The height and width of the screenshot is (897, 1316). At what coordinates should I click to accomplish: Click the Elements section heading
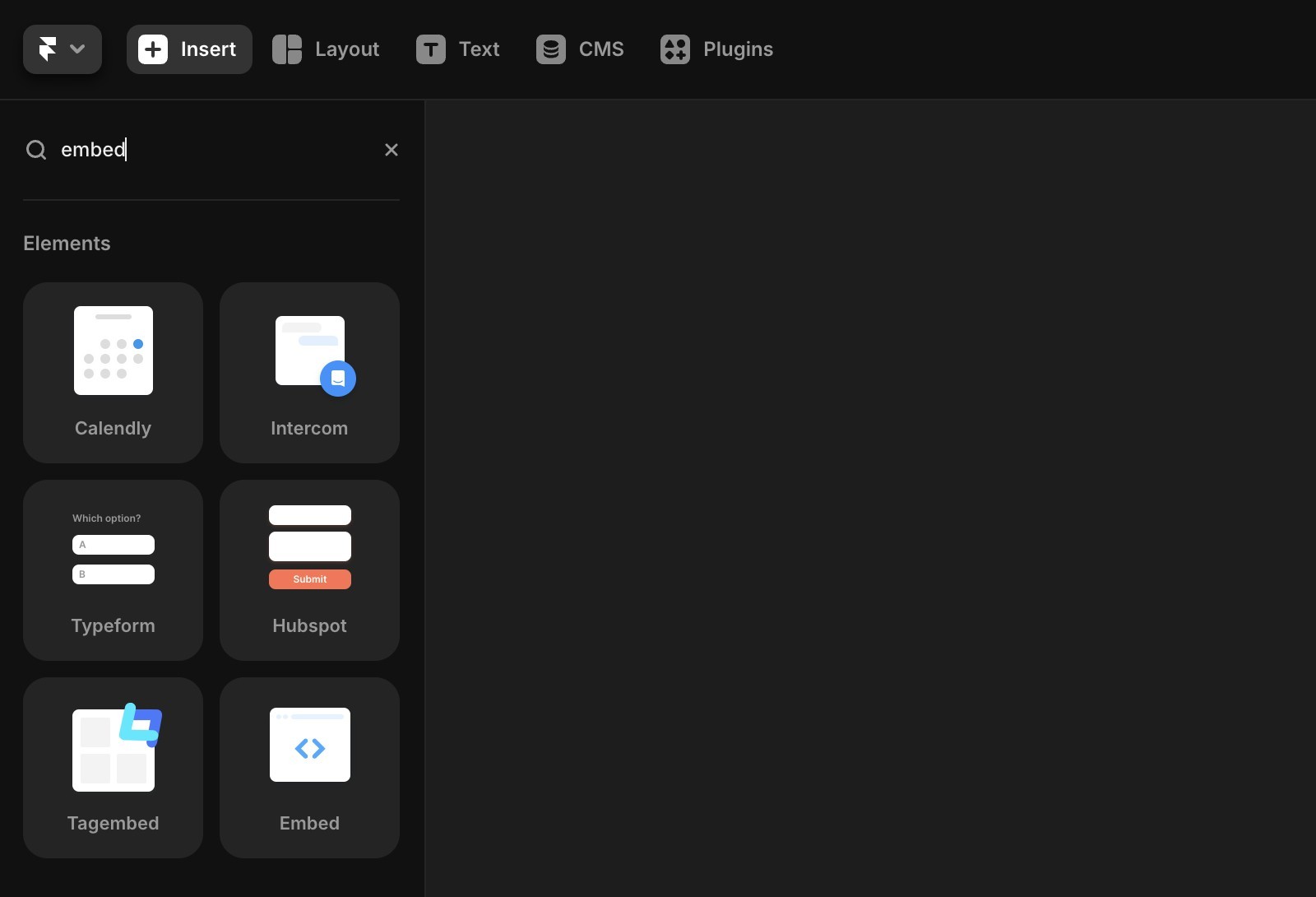pos(67,243)
